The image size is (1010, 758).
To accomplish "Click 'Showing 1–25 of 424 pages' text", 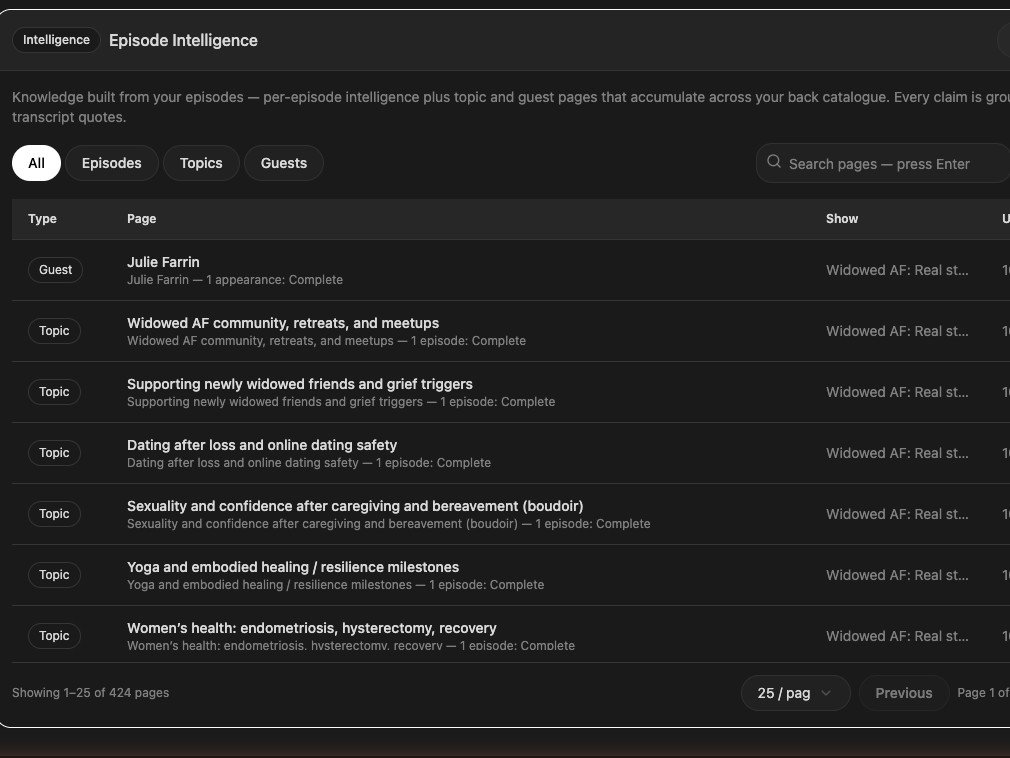I will (x=90, y=693).
